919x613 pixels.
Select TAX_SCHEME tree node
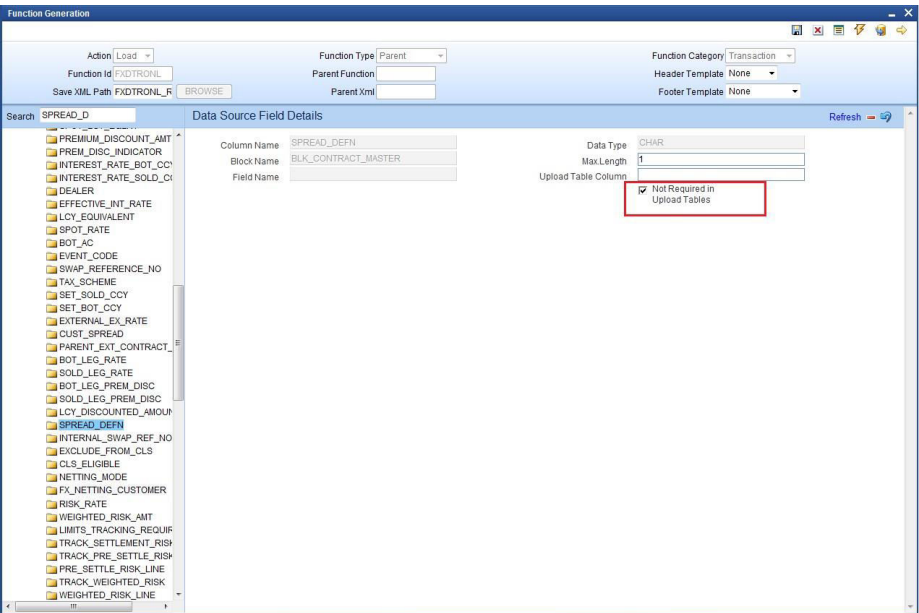(x=87, y=282)
